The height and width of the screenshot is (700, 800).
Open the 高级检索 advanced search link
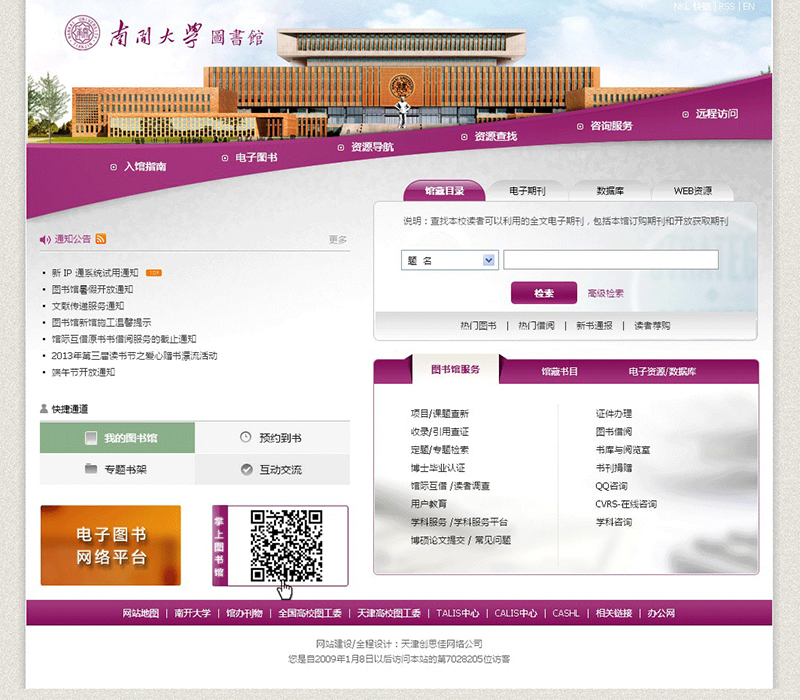(606, 294)
